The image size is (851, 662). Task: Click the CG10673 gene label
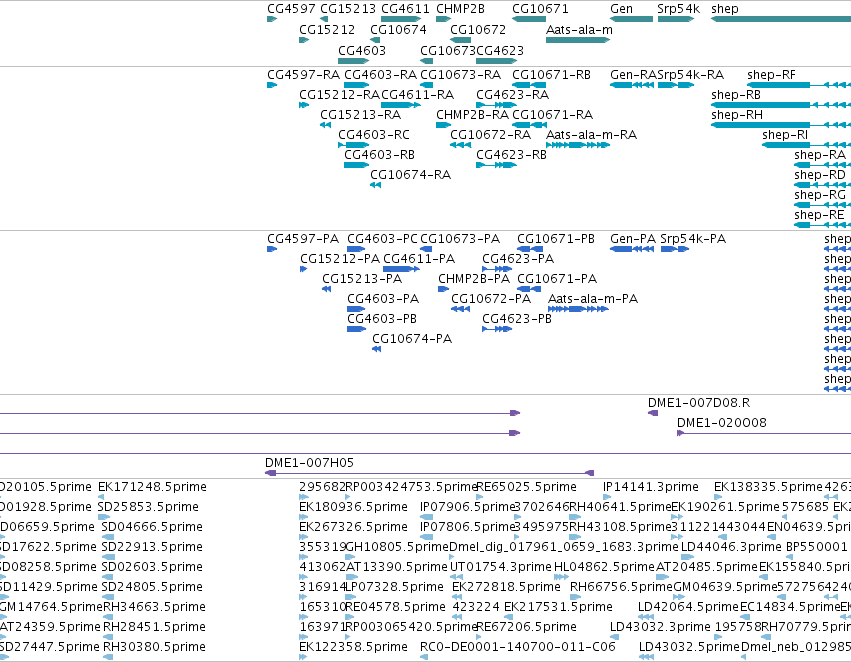[448, 50]
